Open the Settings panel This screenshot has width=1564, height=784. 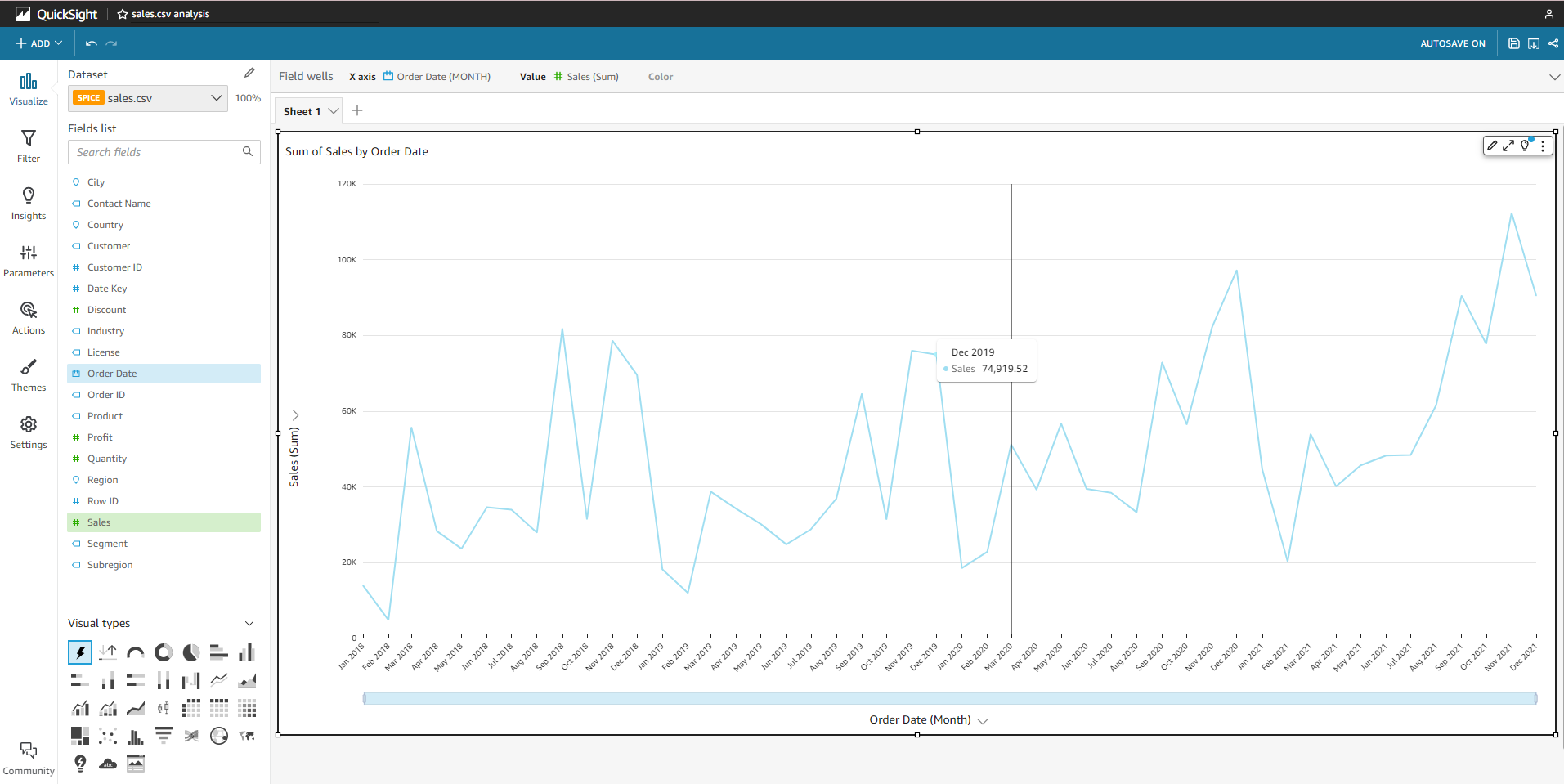pos(29,432)
